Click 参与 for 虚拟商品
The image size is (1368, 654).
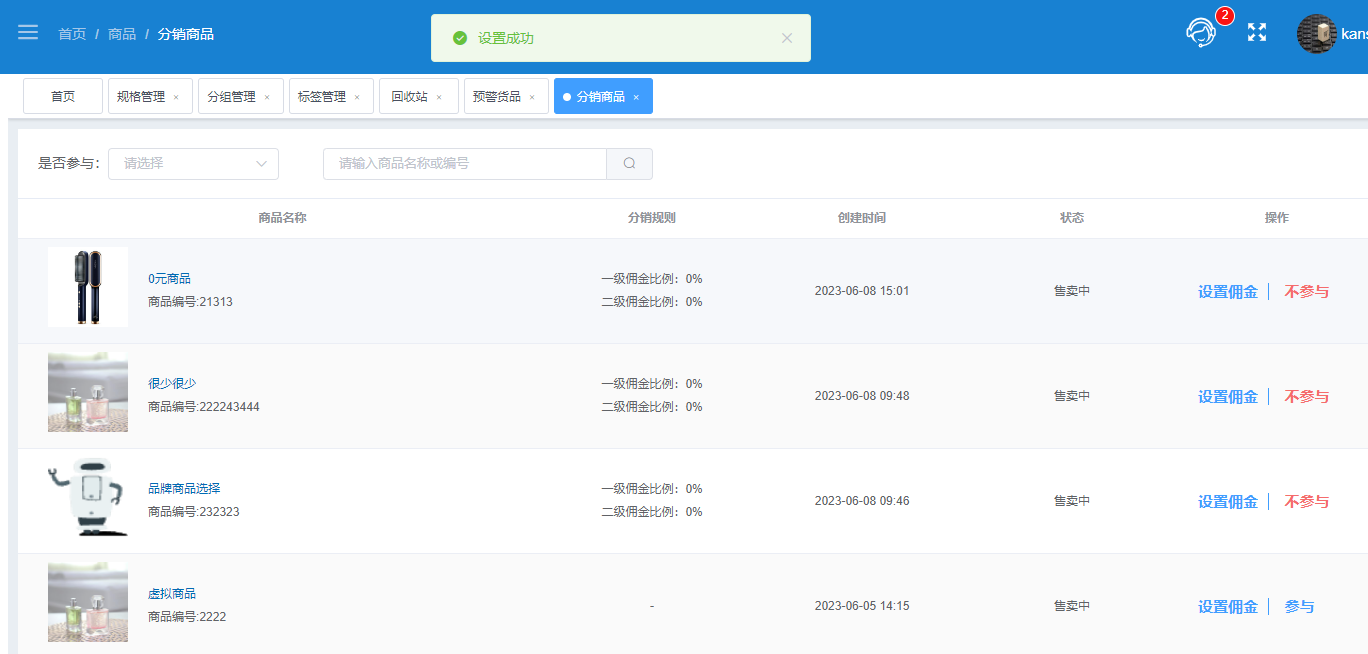point(1299,607)
